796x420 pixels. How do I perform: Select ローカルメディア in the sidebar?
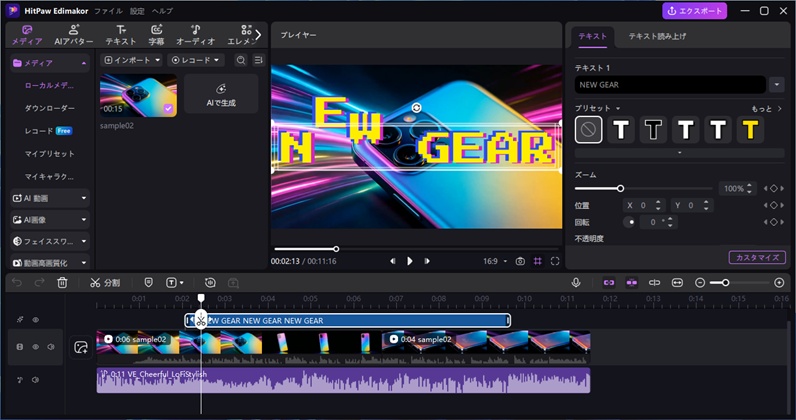point(49,85)
